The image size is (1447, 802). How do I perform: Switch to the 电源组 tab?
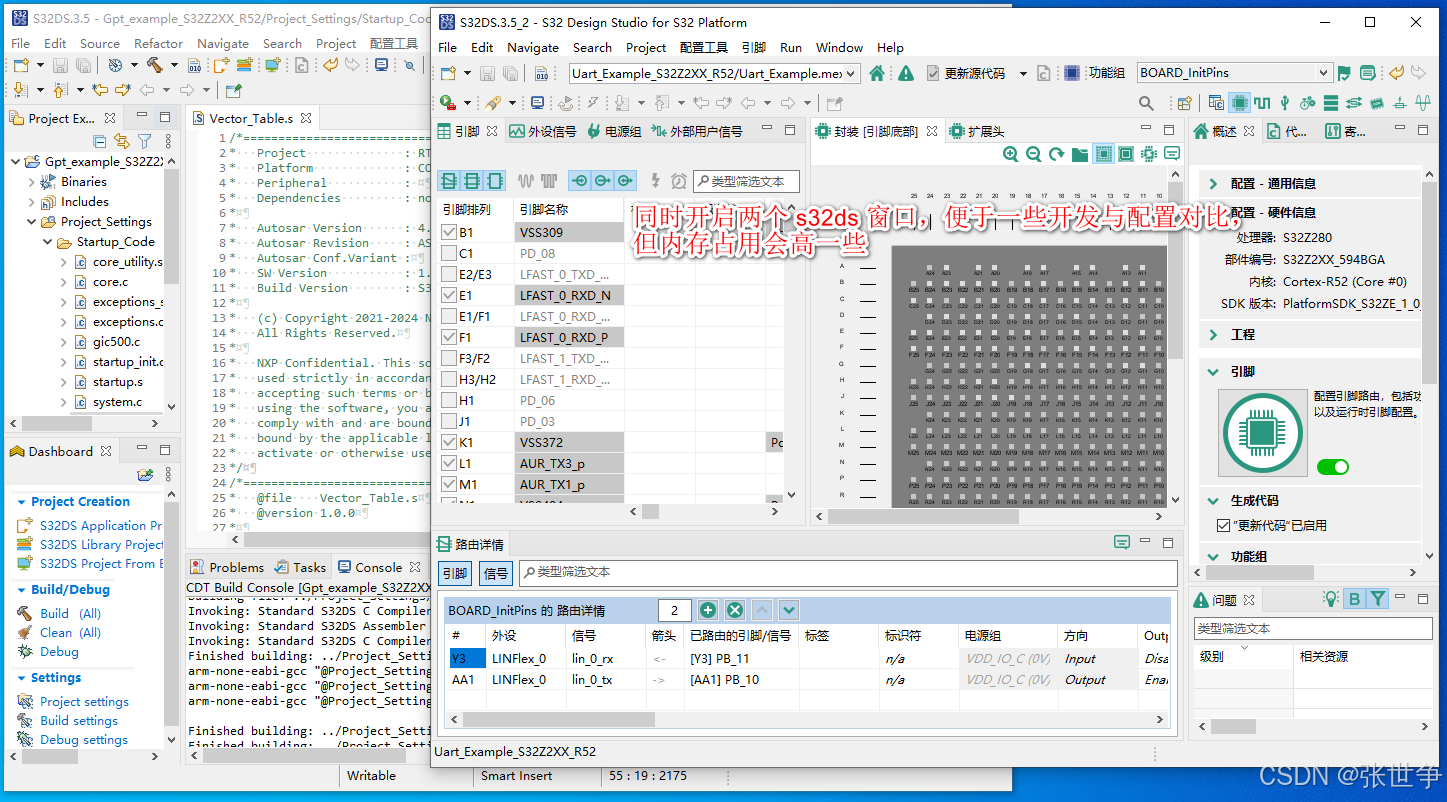tap(614, 131)
